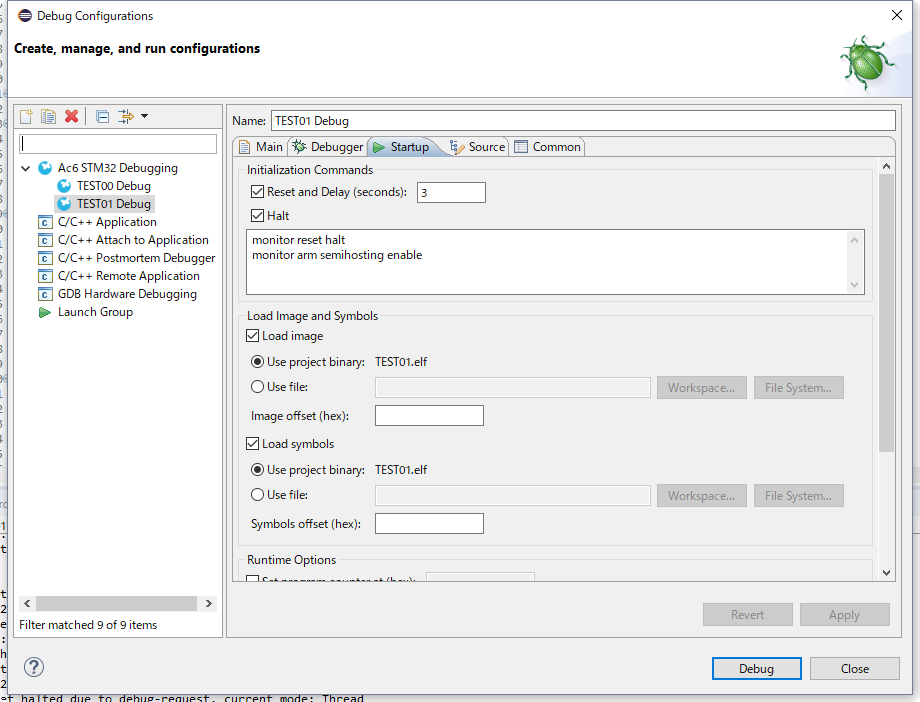Disable the Load image option
The height and width of the screenshot is (702, 920).
(251, 336)
